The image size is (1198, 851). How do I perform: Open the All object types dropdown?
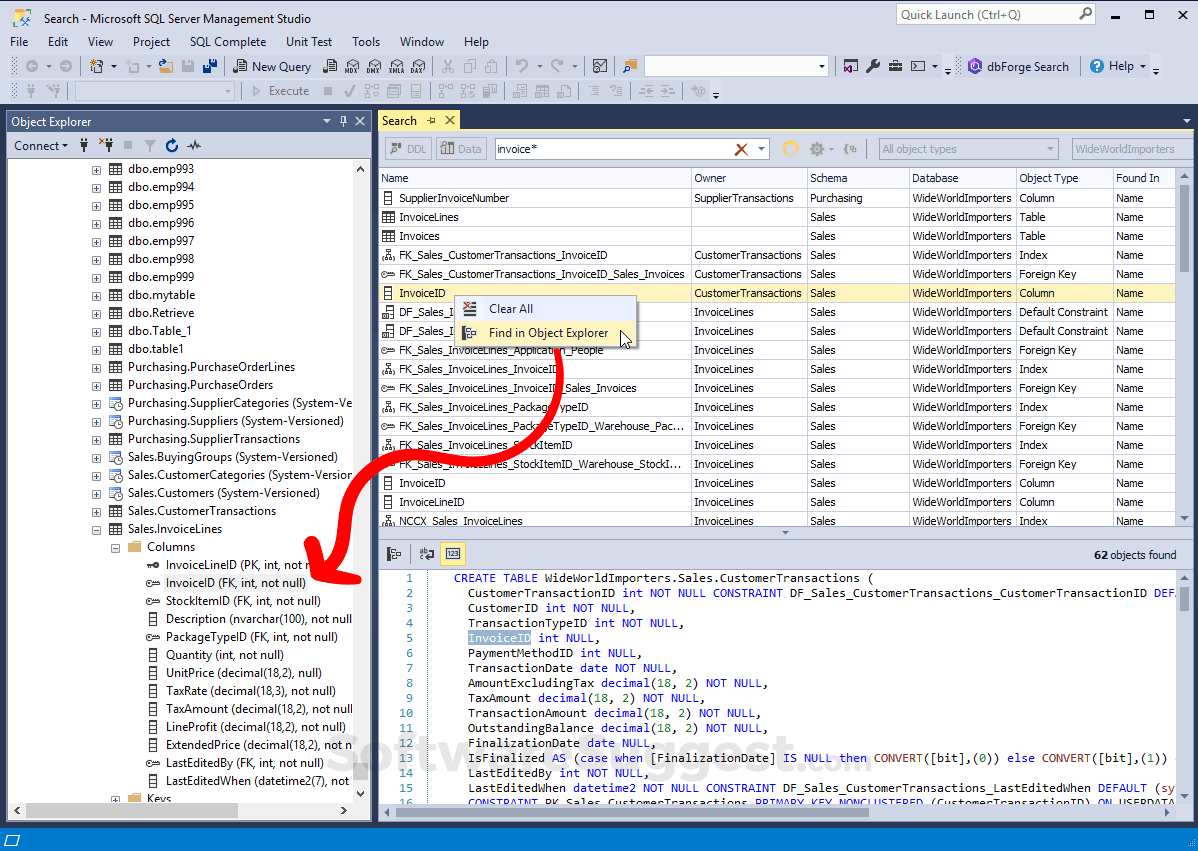coord(967,149)
